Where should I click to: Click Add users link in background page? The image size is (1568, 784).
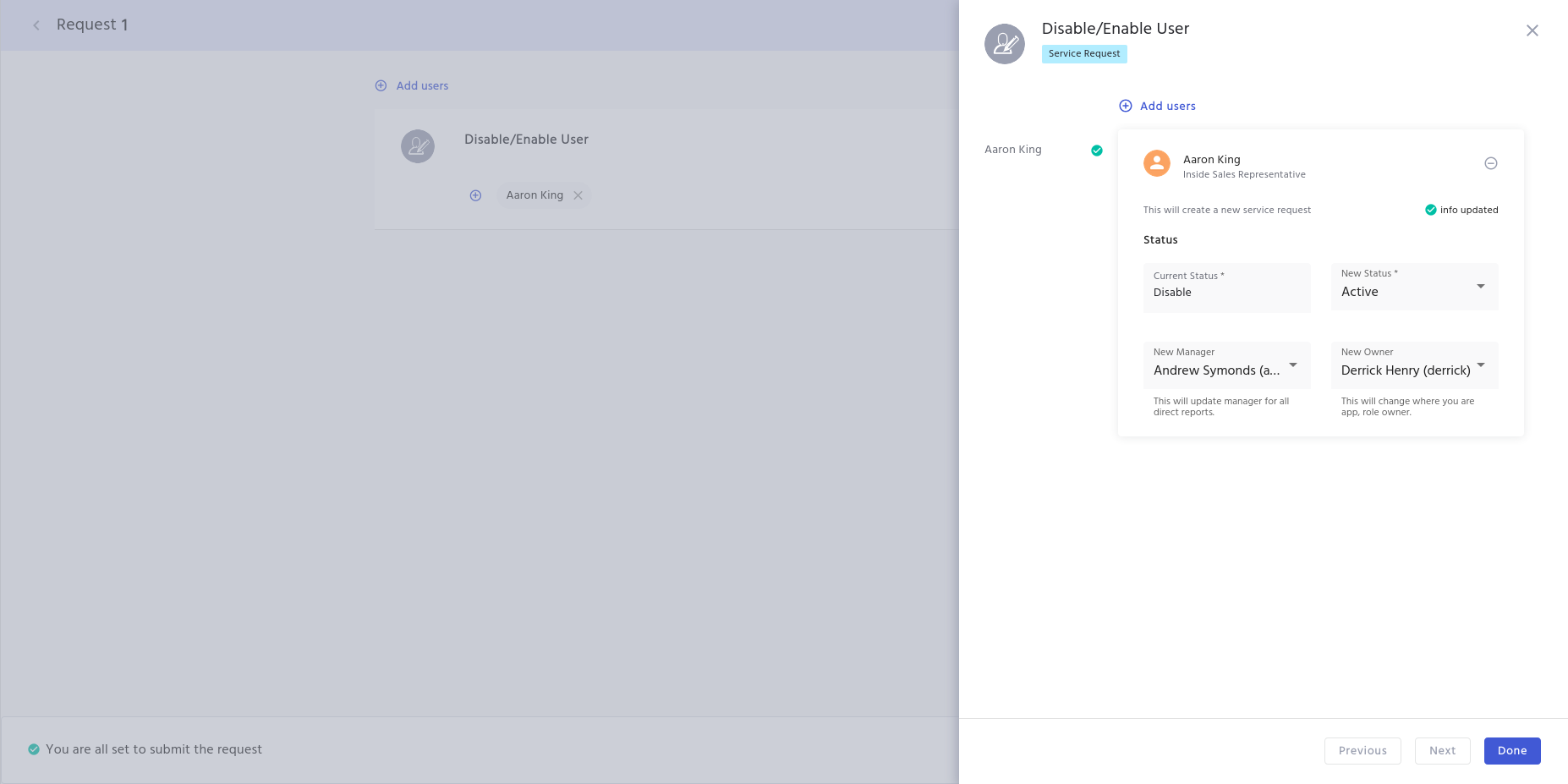422,85
